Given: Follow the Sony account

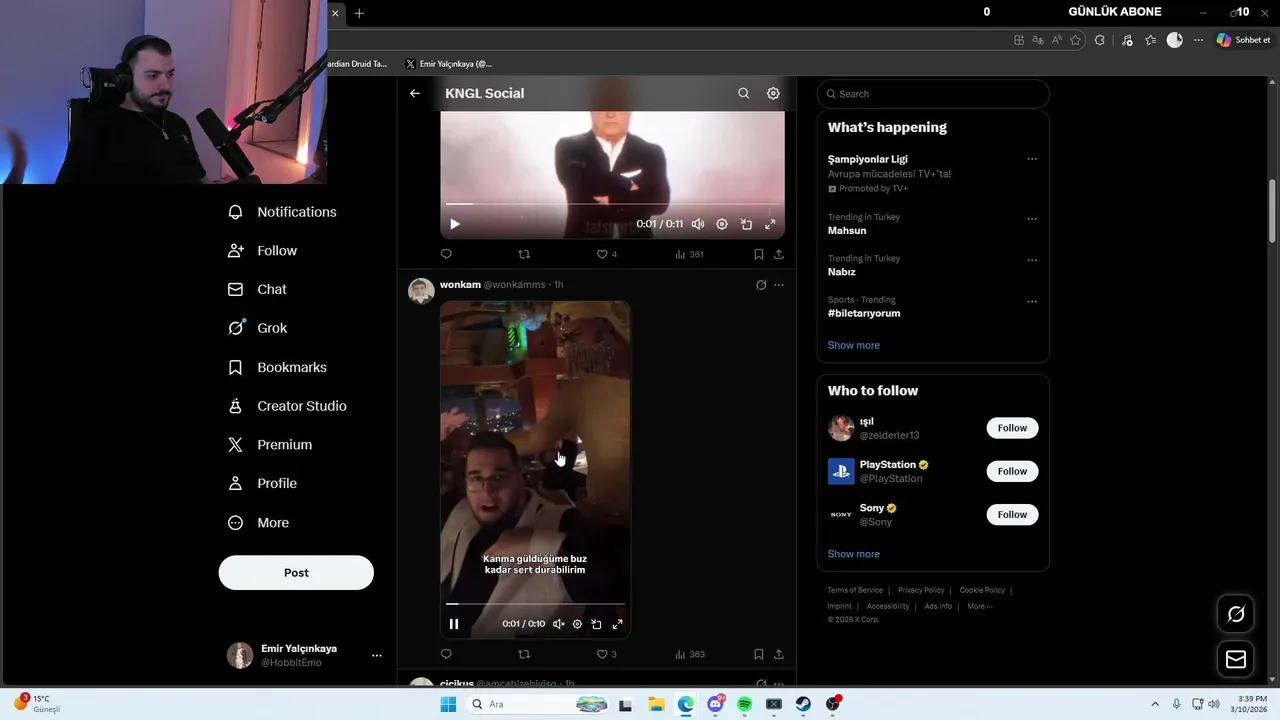Looking at the screenshot, I should click(x=1012, y=515).
